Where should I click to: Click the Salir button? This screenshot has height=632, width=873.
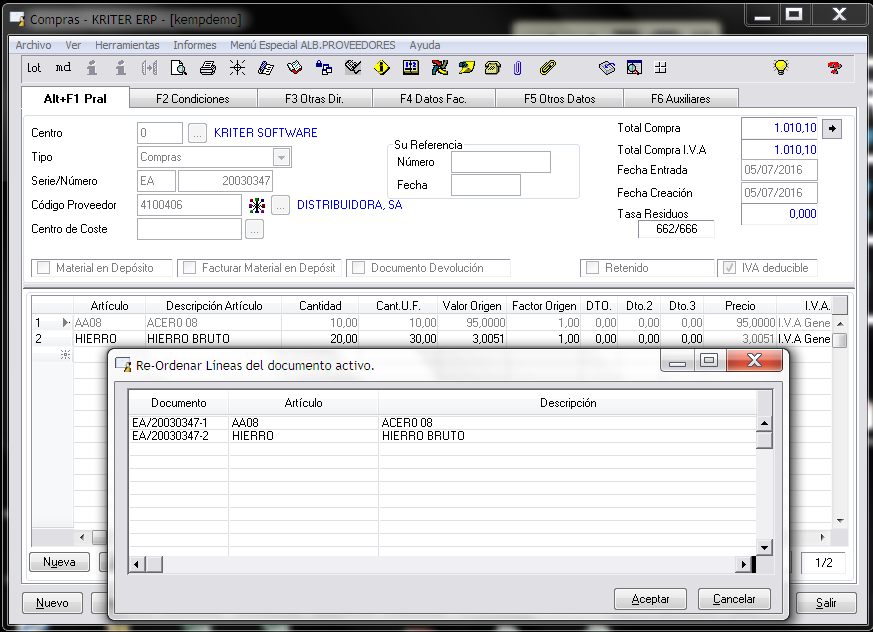826,603
